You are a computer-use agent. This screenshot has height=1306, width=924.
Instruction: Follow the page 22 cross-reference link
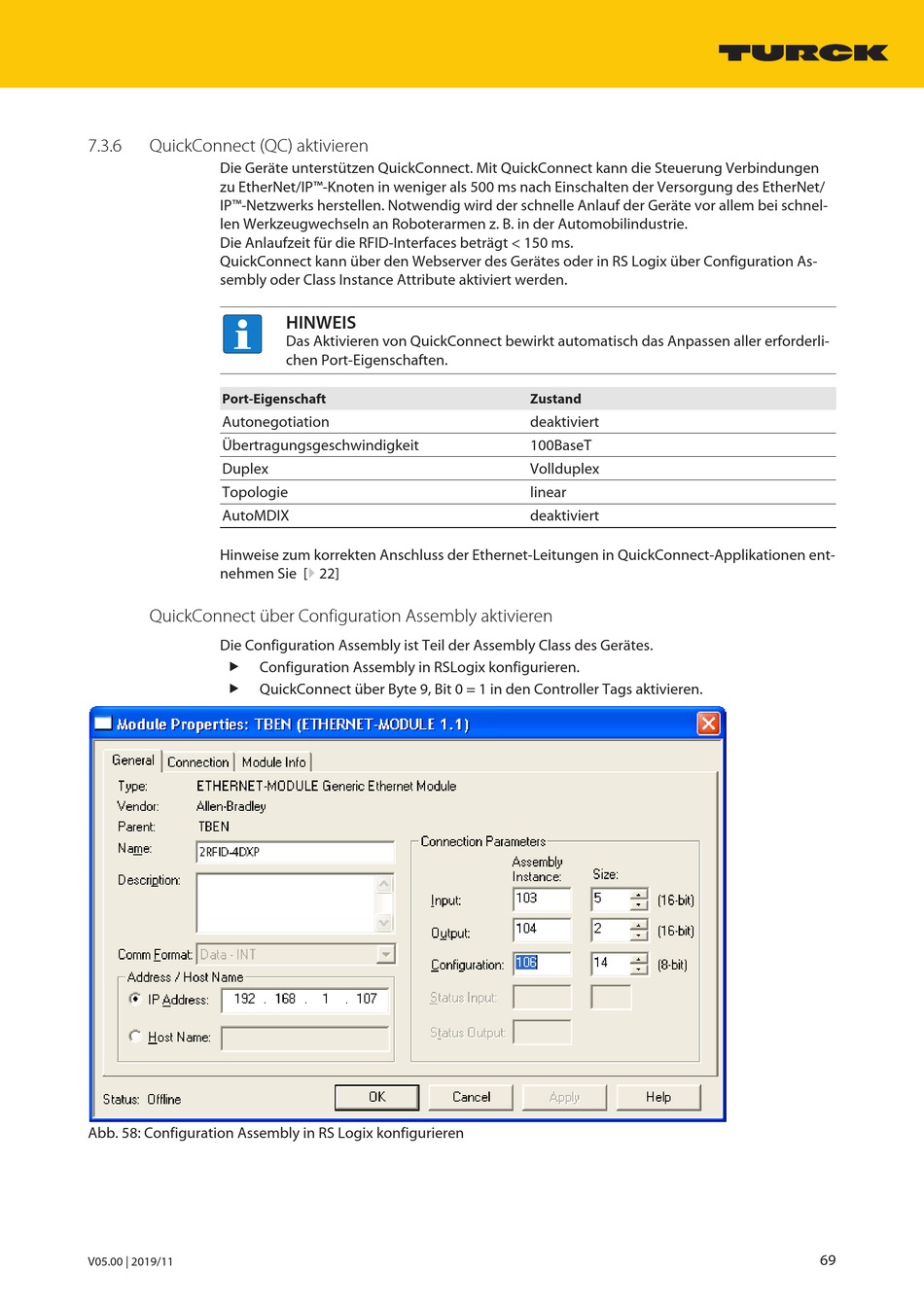coord(322,574)
